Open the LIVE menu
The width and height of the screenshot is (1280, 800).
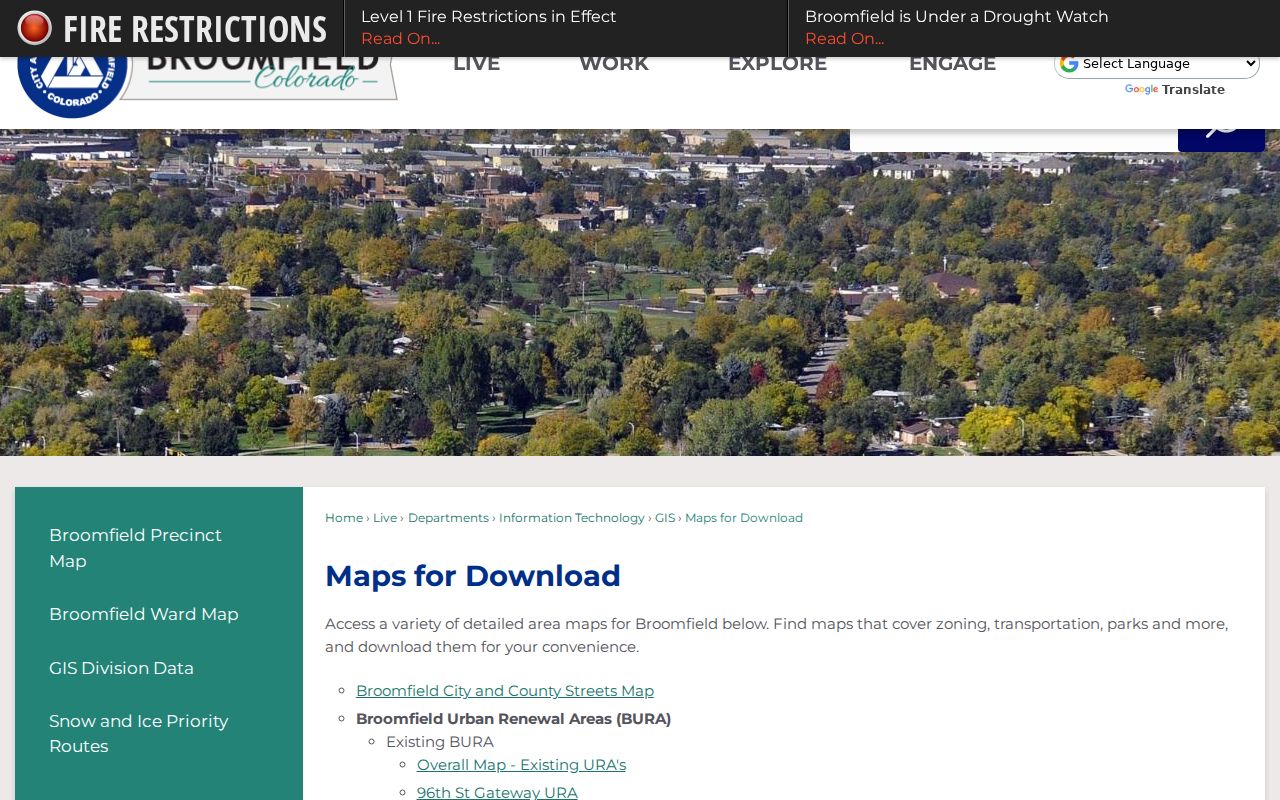(x=476, y=64)
